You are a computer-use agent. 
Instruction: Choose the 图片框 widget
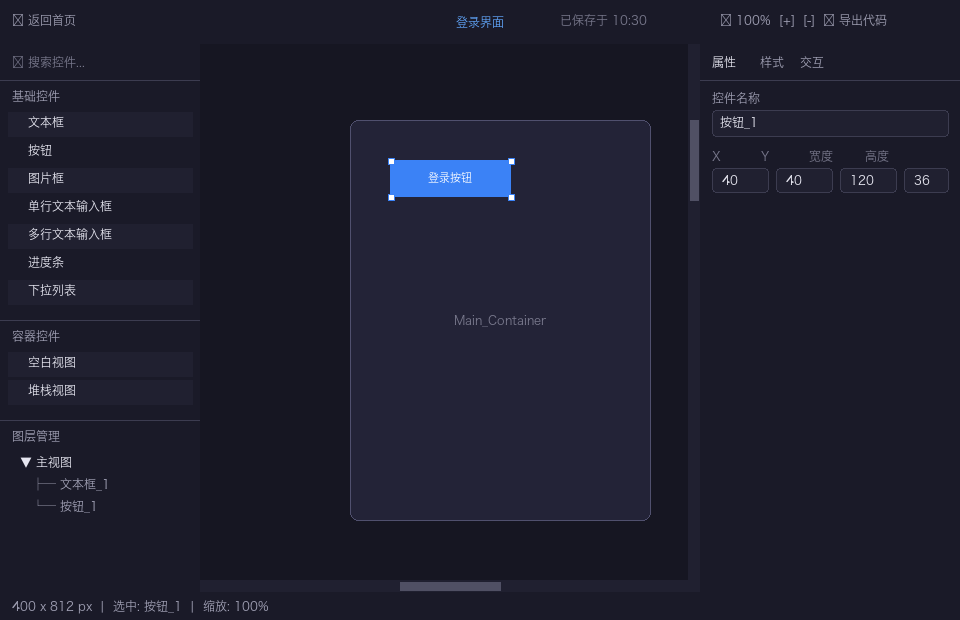pyautogui.click(x=100, y=179)
